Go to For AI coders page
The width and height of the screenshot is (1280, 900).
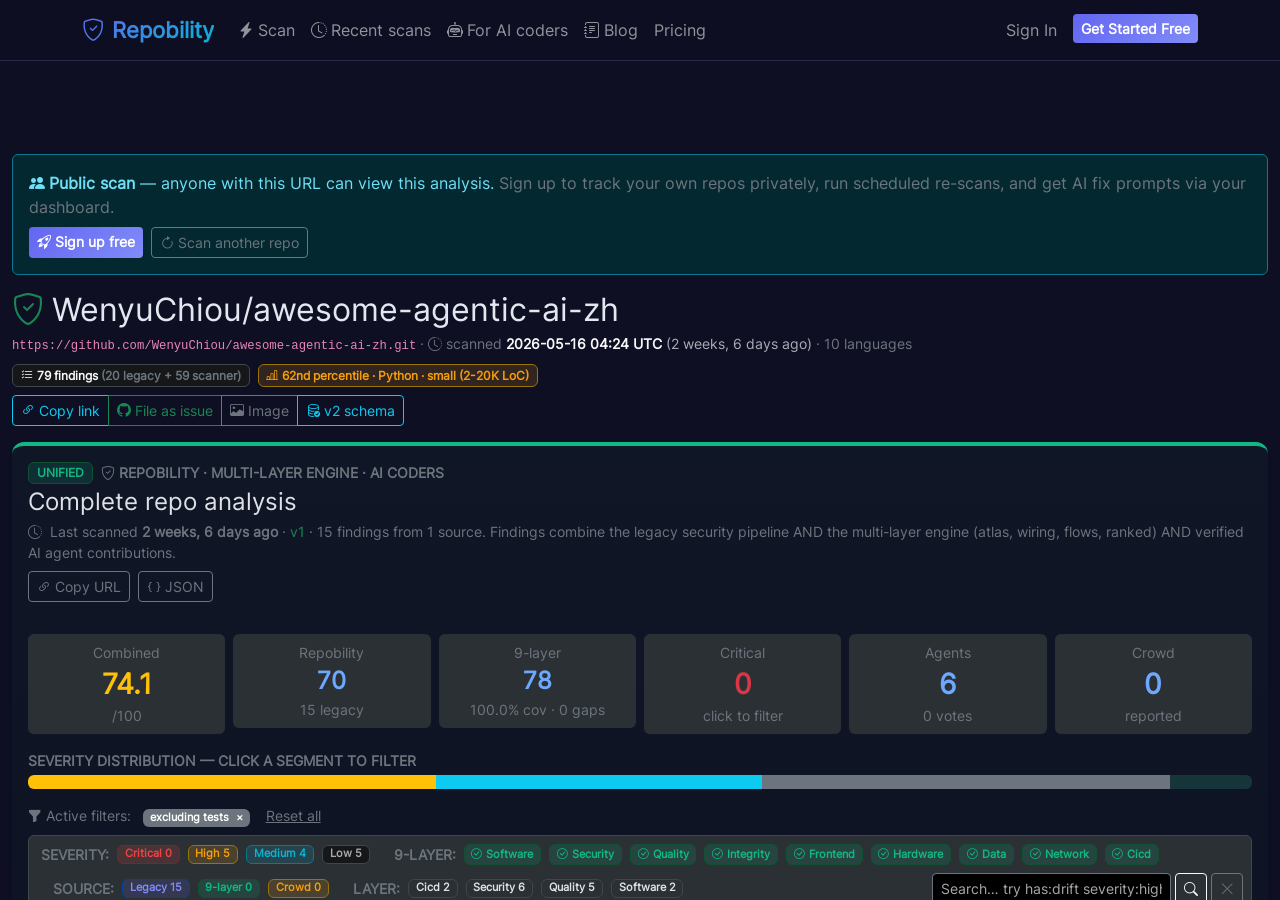coord(507,30)
